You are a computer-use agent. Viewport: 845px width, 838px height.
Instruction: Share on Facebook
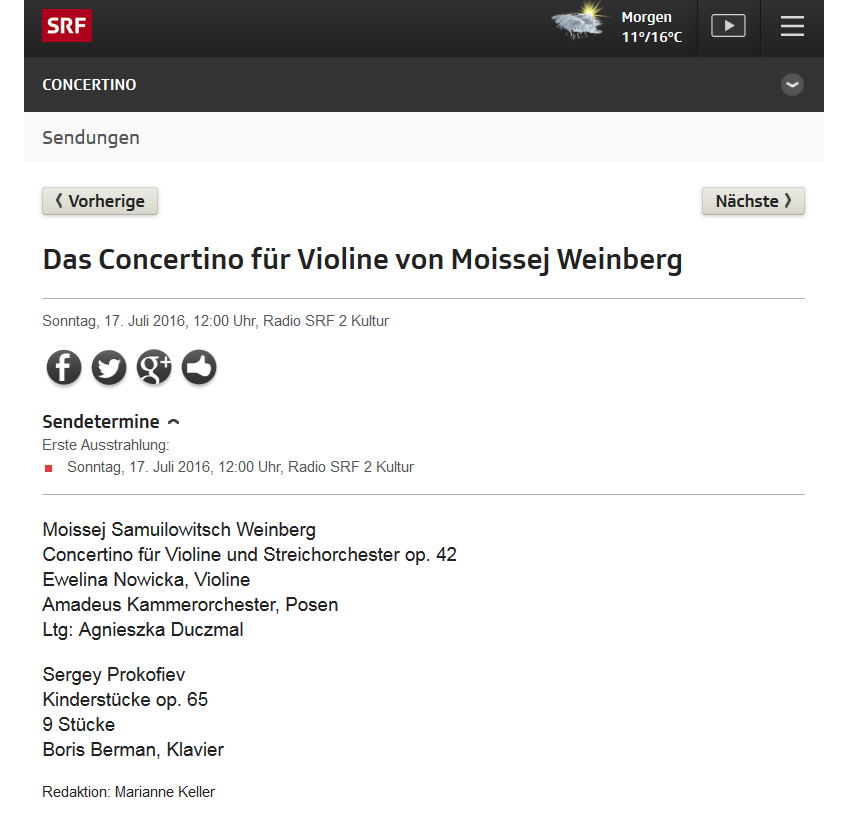[x=64, y=368]
